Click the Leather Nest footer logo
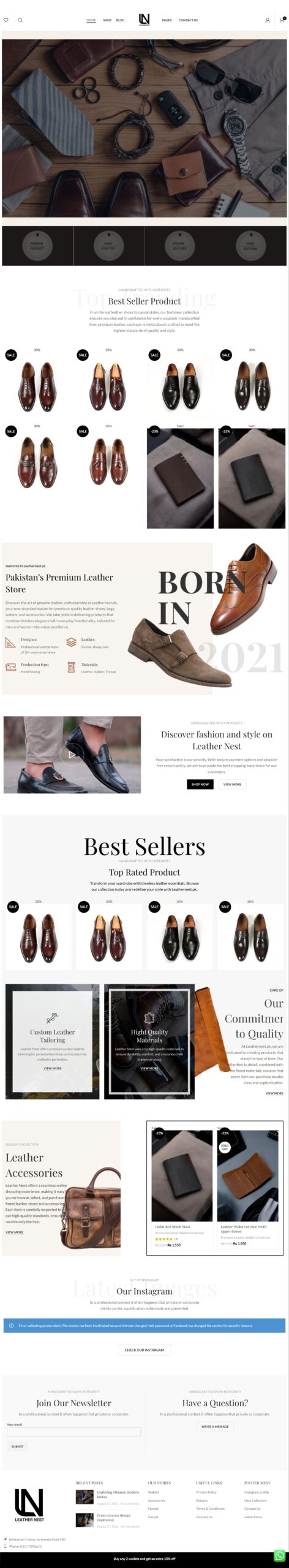Image resolution: width=289 pixels, height=1568 pixels. click(x=29, y=1504)
